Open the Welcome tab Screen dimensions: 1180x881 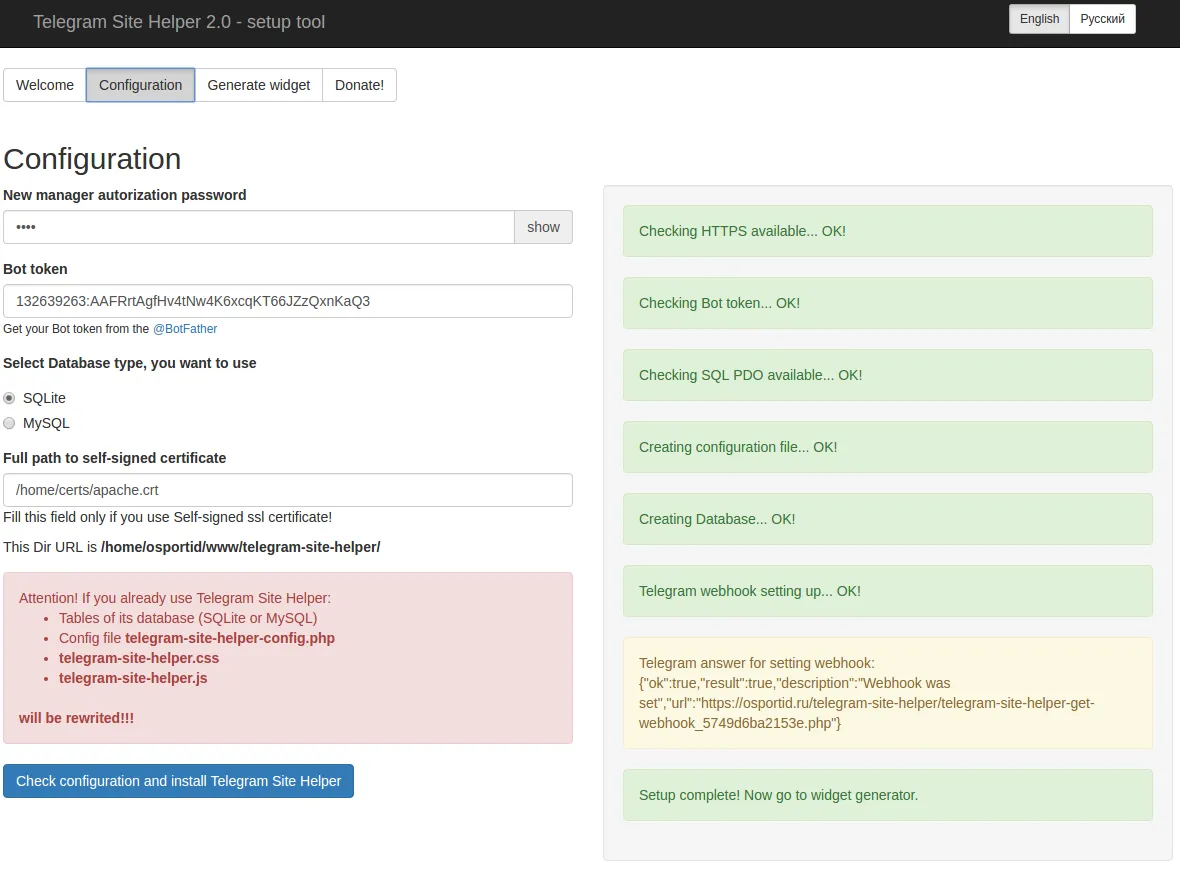44,85
